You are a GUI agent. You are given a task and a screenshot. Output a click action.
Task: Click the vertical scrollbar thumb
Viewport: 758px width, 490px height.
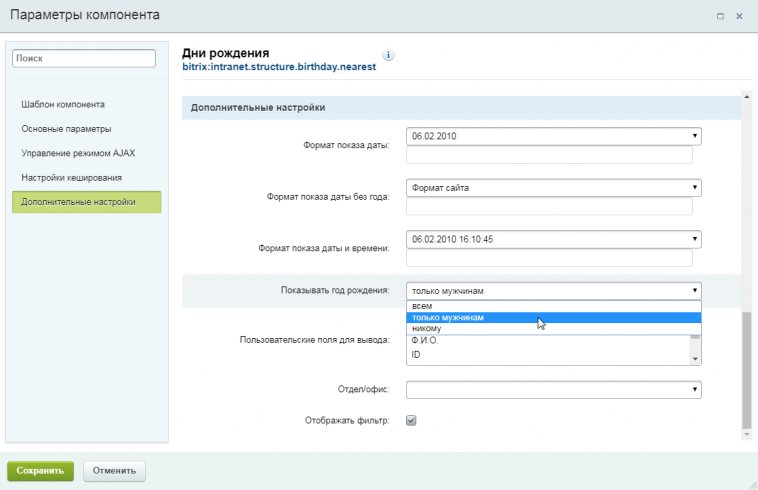point(746,370)
